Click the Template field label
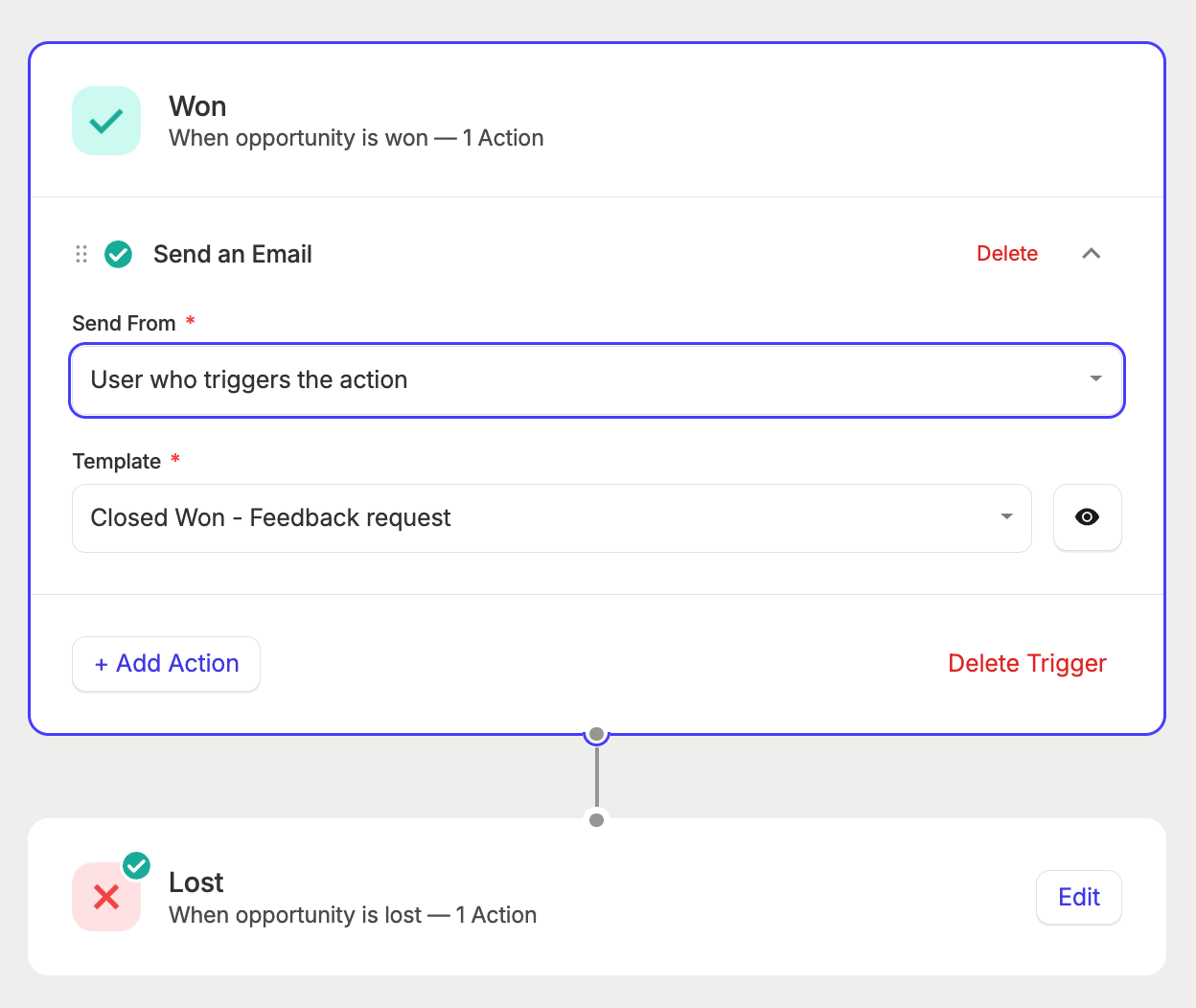This screenshot has width=1196, height=1008. pyautogui.click(x=116, y=462)
